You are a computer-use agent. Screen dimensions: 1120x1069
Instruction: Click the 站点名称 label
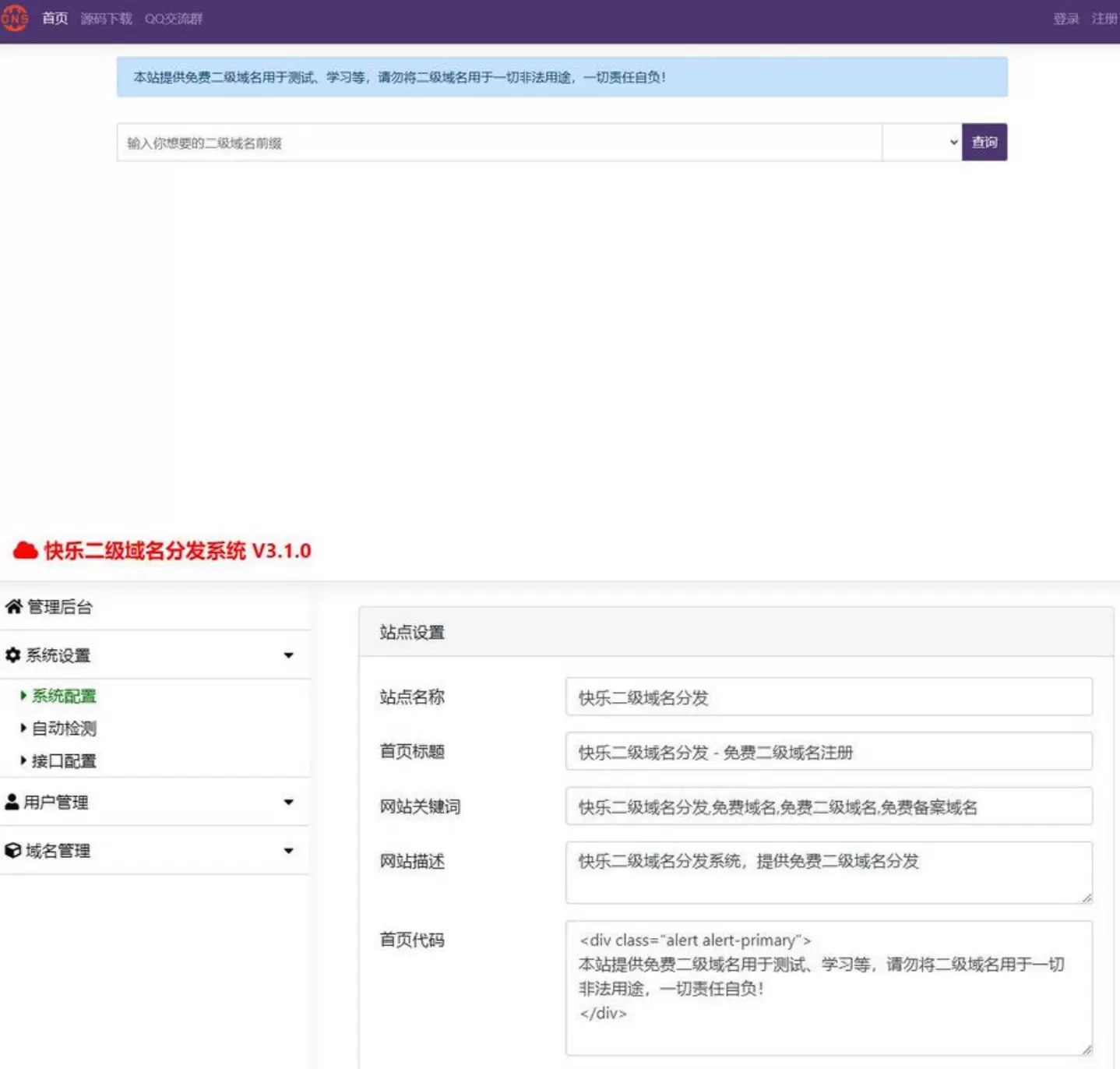412,697
